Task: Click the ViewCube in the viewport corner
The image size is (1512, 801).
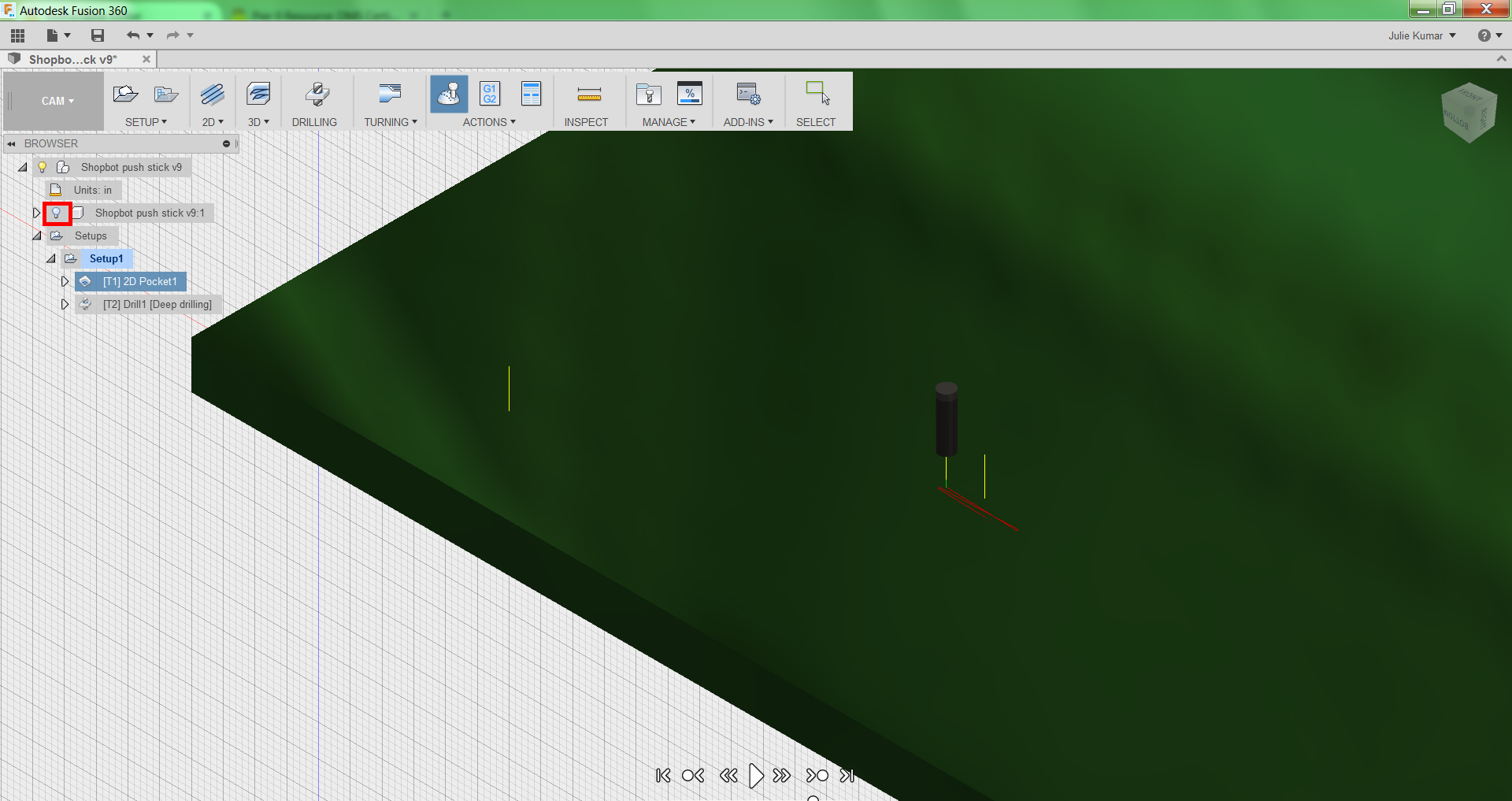Action: (1469, 113)
